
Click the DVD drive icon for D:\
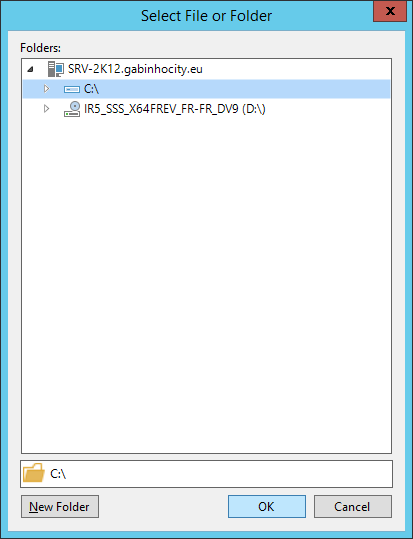click(72, 109)
